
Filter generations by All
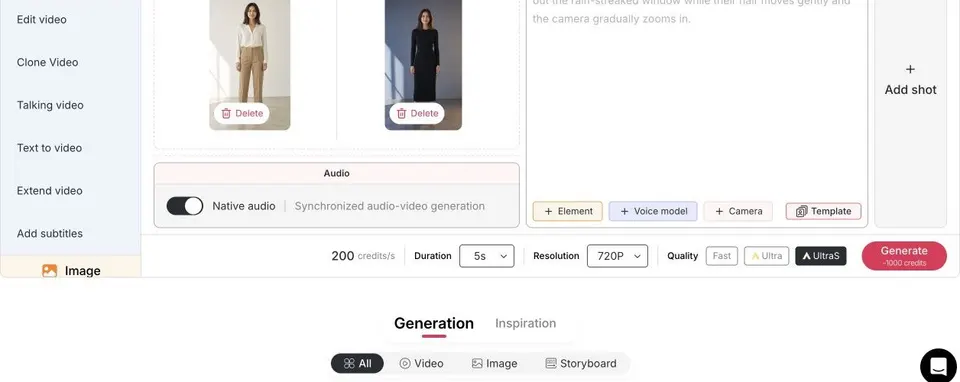pos(357,364)
